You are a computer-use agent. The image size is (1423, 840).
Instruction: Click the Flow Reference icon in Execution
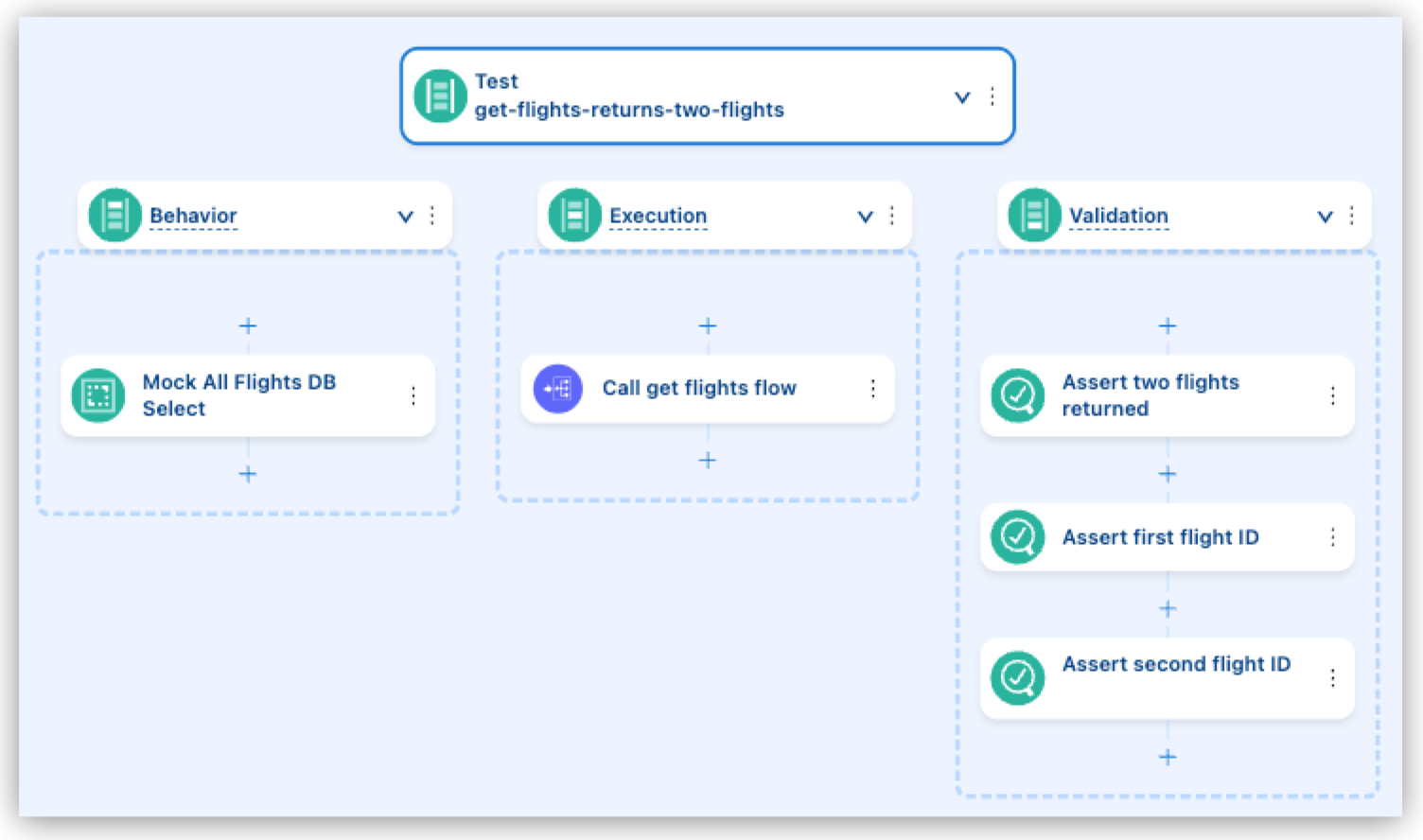(x=558, y=389)
